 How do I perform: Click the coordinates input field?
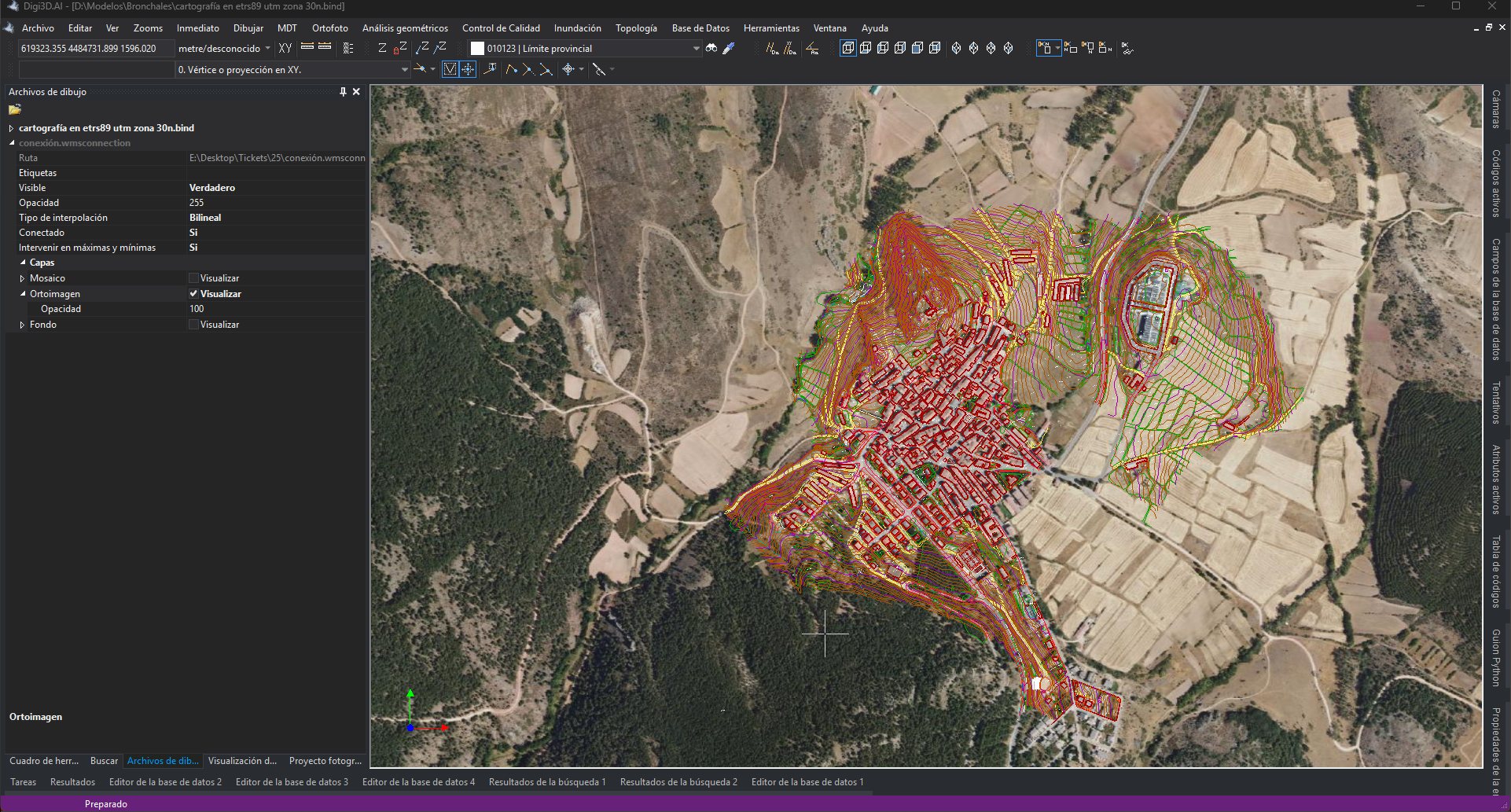coord(95,48)
